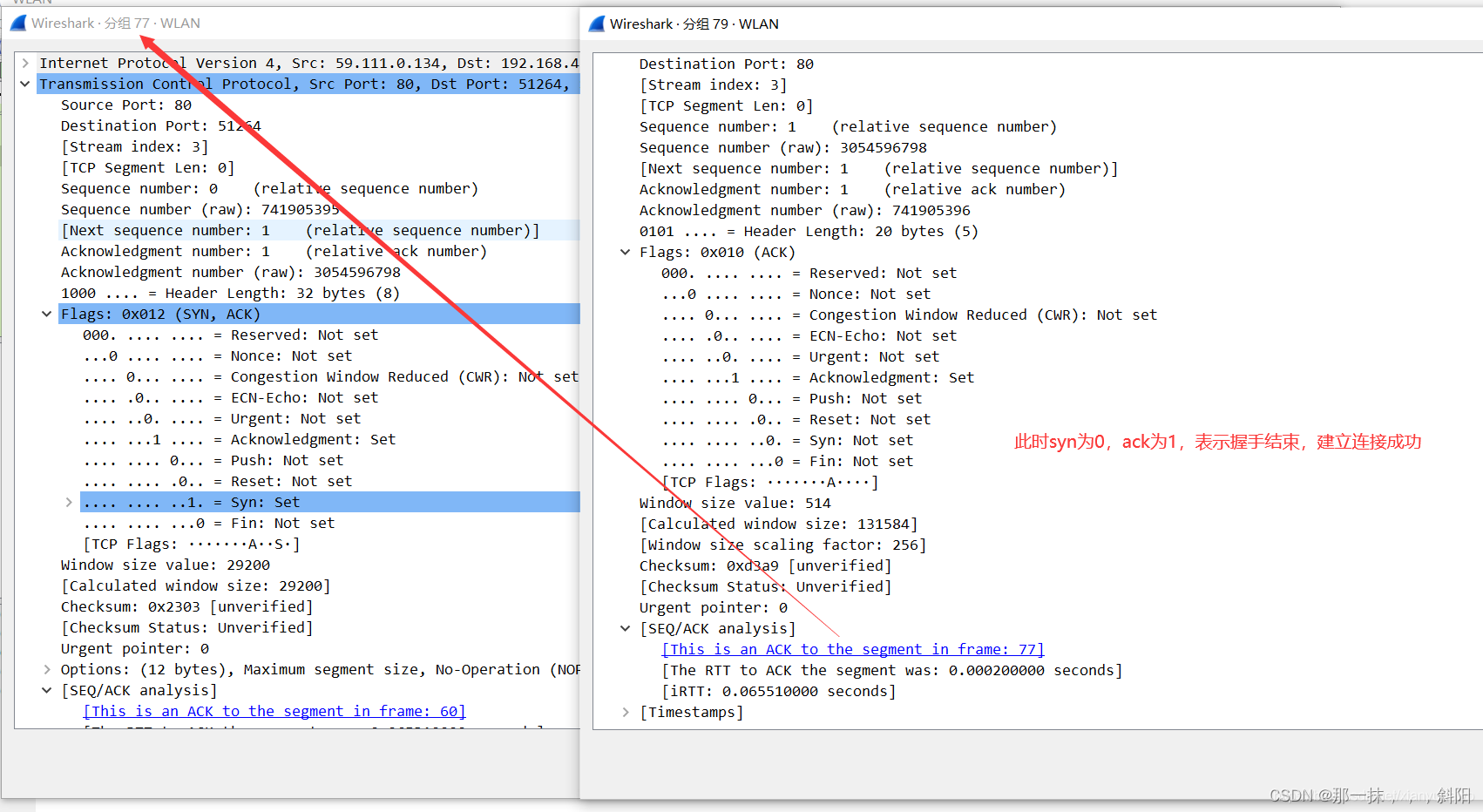
Task: Select iRTT: 0.065510000 seconds row
Action: 779,691
